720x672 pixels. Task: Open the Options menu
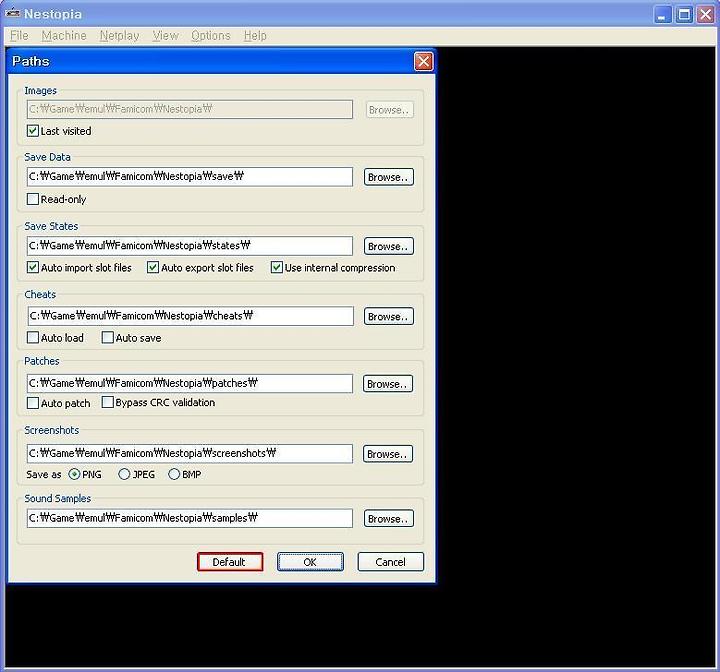tap(211, 35)
